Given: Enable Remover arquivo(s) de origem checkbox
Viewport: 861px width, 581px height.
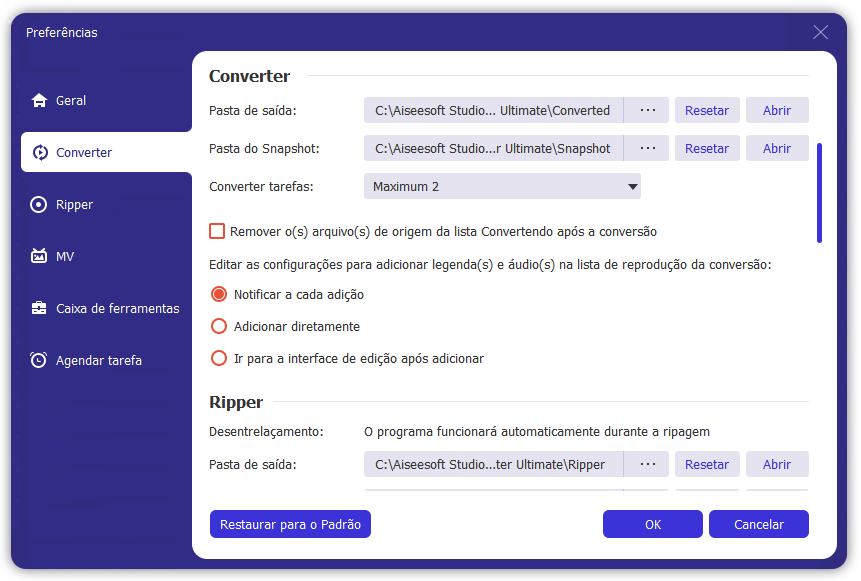Looking at the screenshot, I should [x=217, y=231].
